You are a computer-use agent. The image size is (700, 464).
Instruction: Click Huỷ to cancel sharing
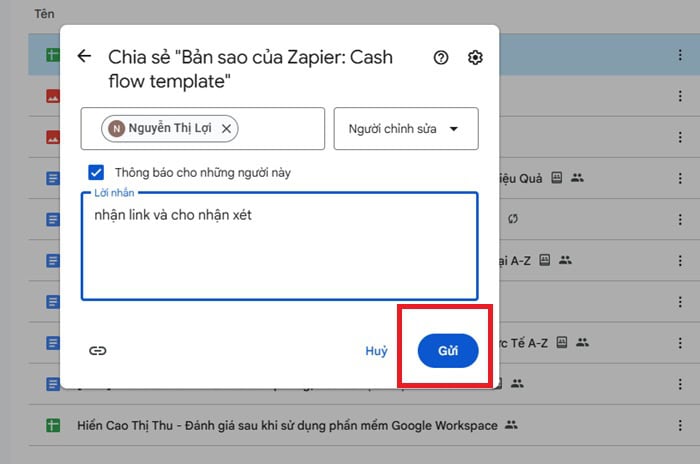coord(376,351)
